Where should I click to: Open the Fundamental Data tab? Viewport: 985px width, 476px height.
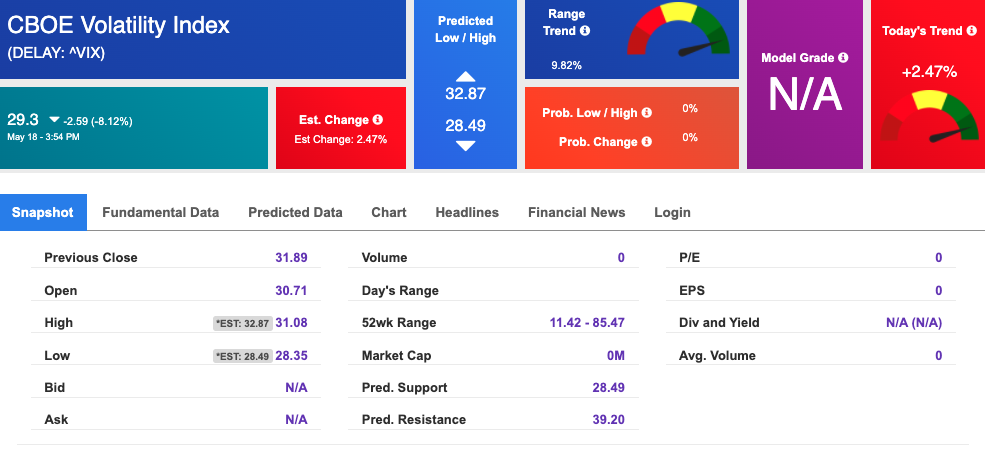point(161,212)
